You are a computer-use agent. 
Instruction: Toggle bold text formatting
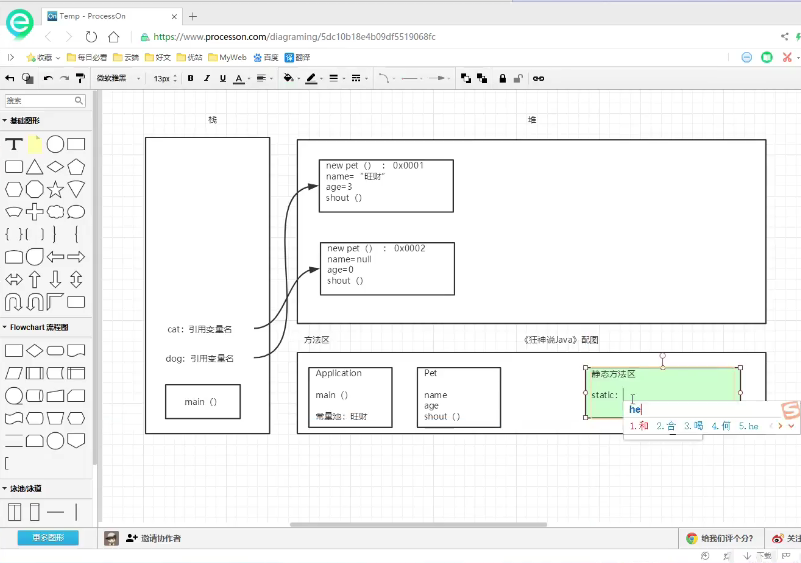point(190,78)
